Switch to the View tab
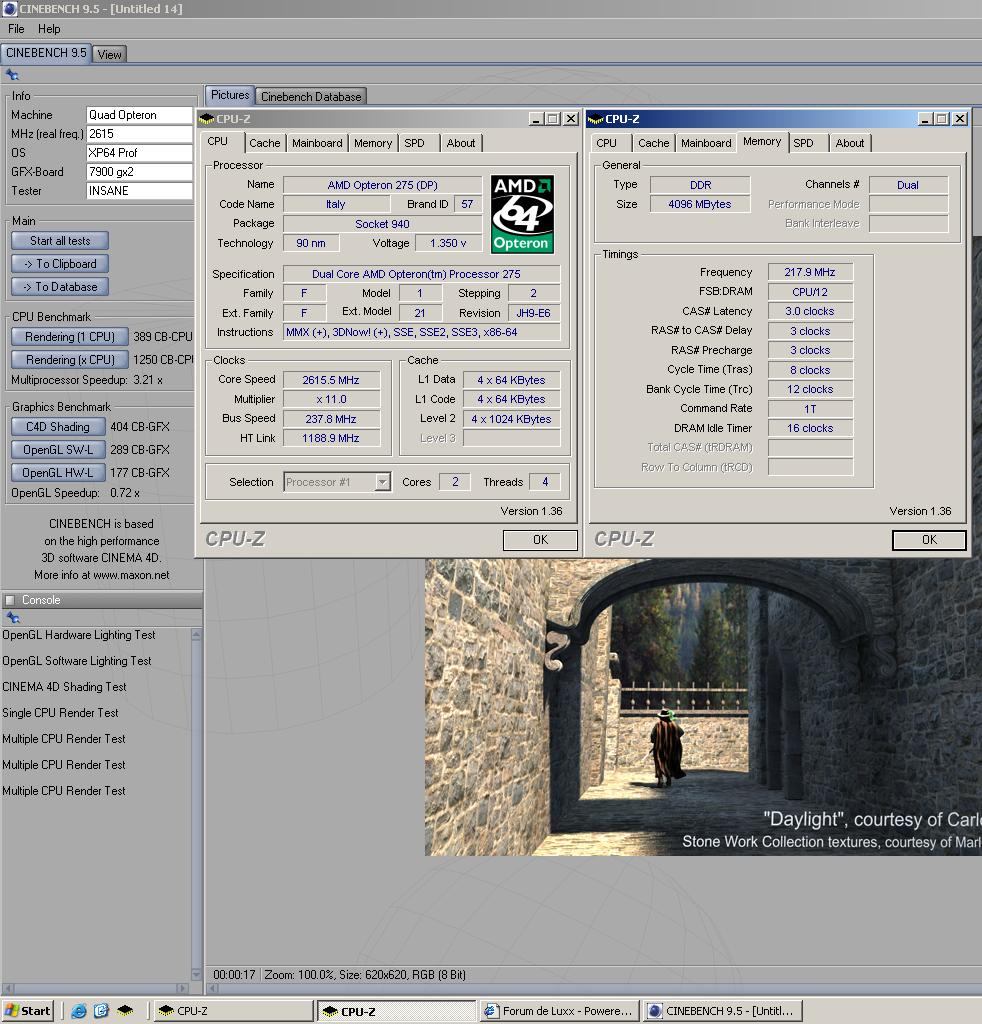 point(109,55)
